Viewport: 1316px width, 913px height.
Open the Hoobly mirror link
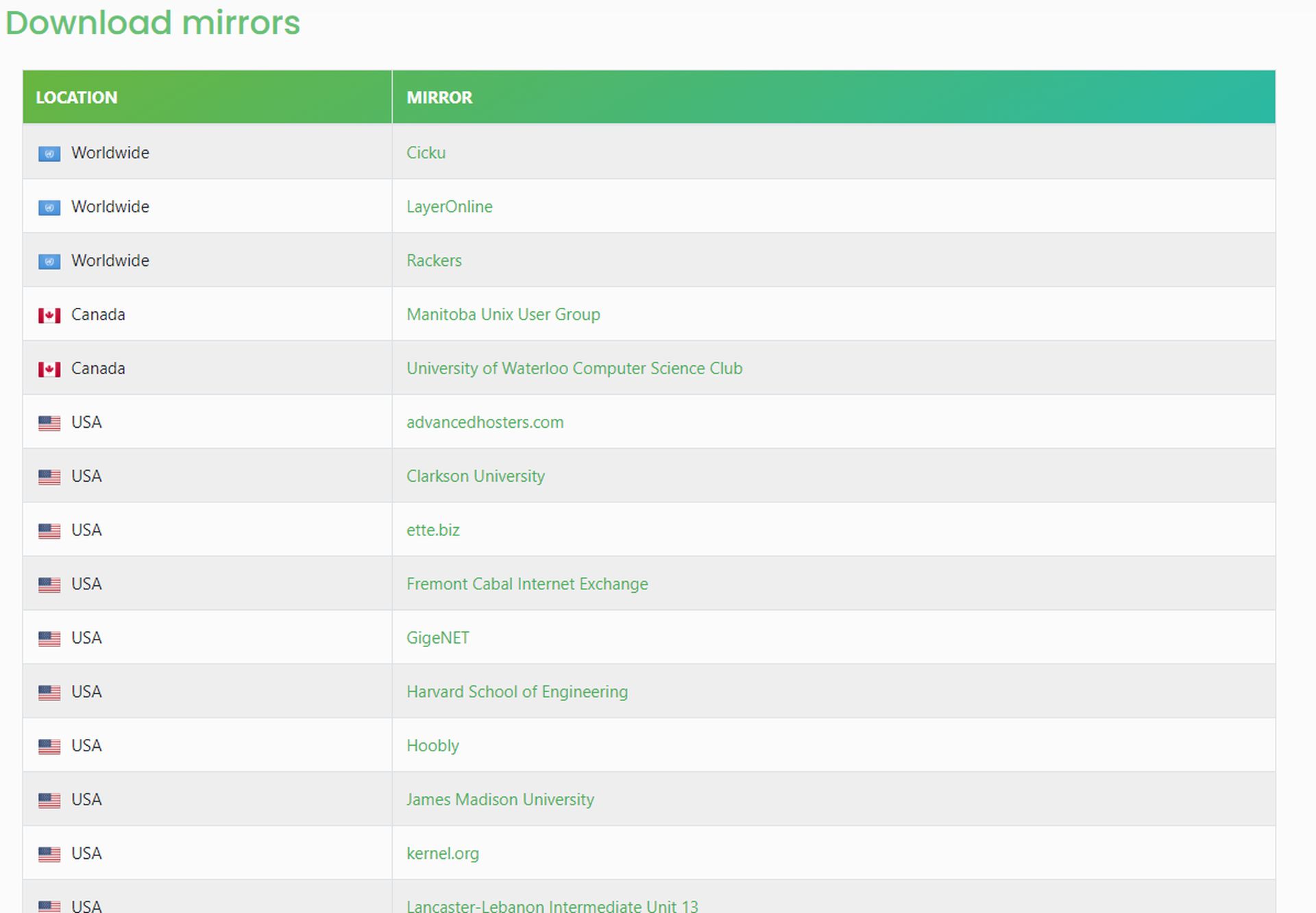click(432, 746)
